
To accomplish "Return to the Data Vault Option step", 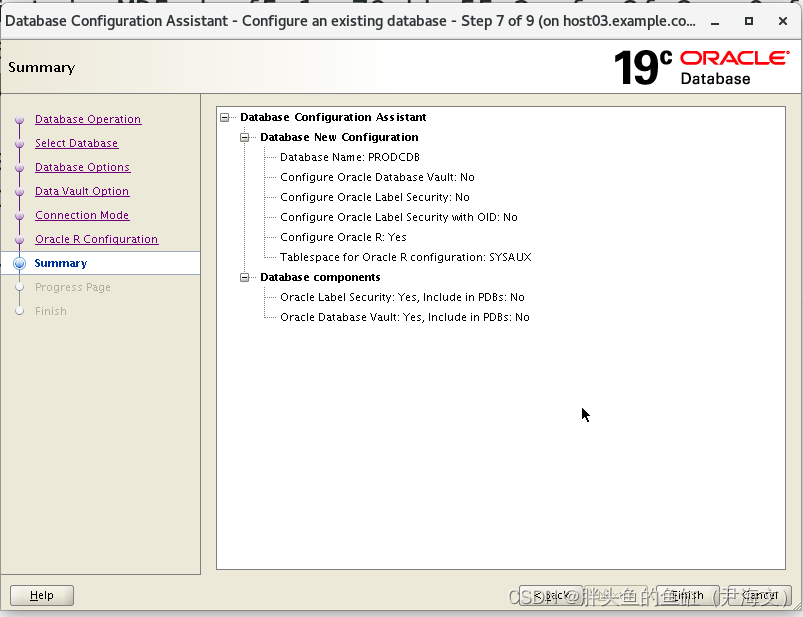I will 82,192.
